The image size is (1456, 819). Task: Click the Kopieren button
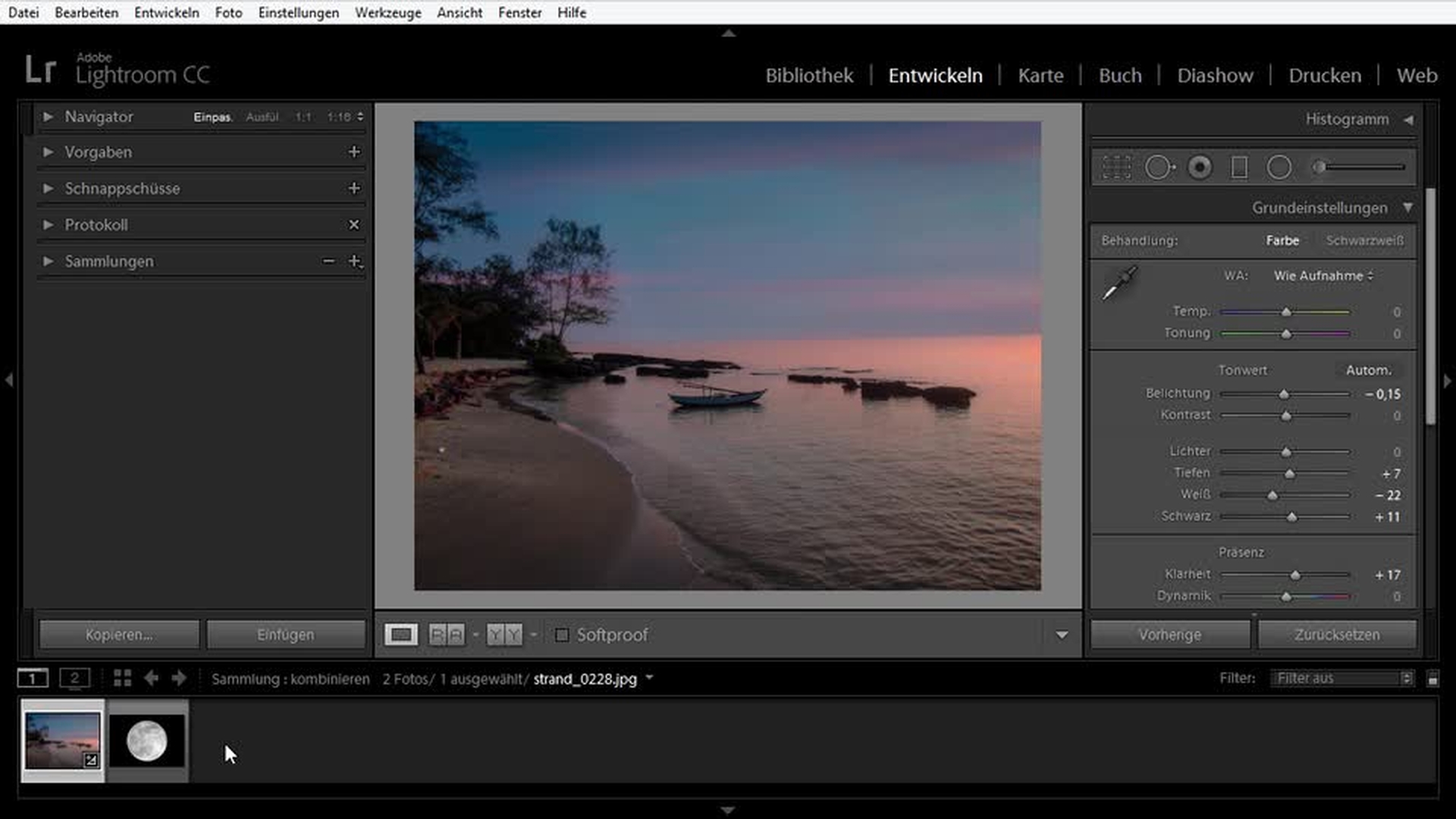tap(119, 635)
